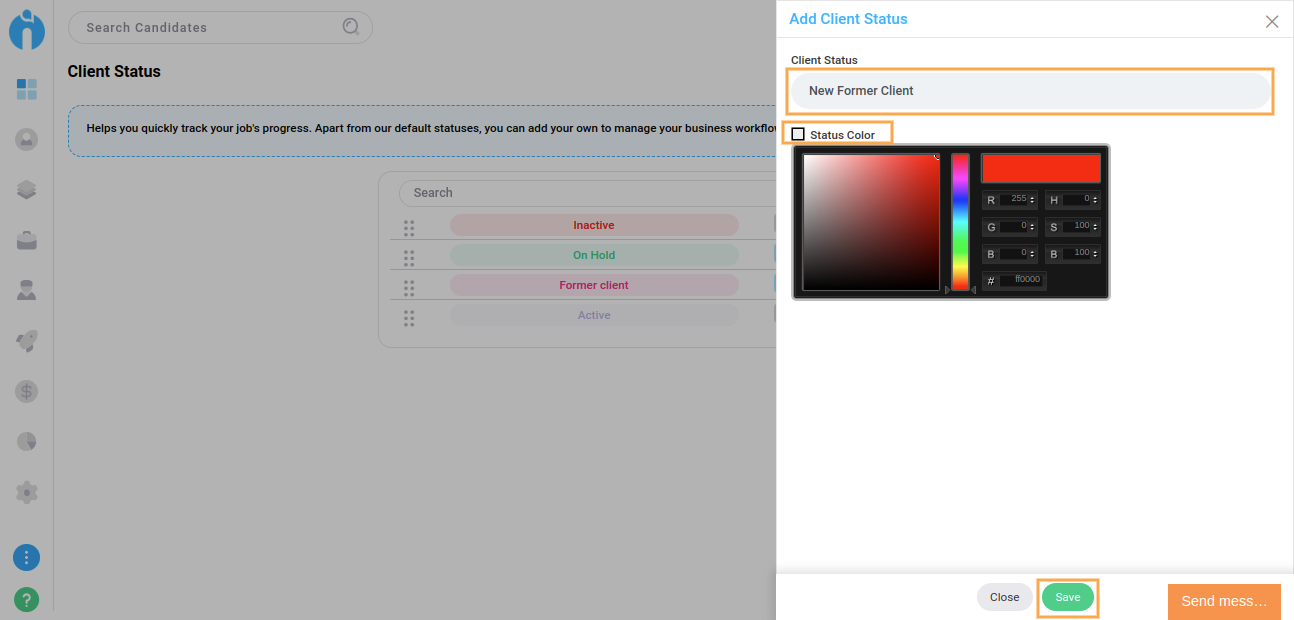Click the briefcase jobs icon in sidebar
Viewport: 1294px width, 620px height.
pos(27,240)
